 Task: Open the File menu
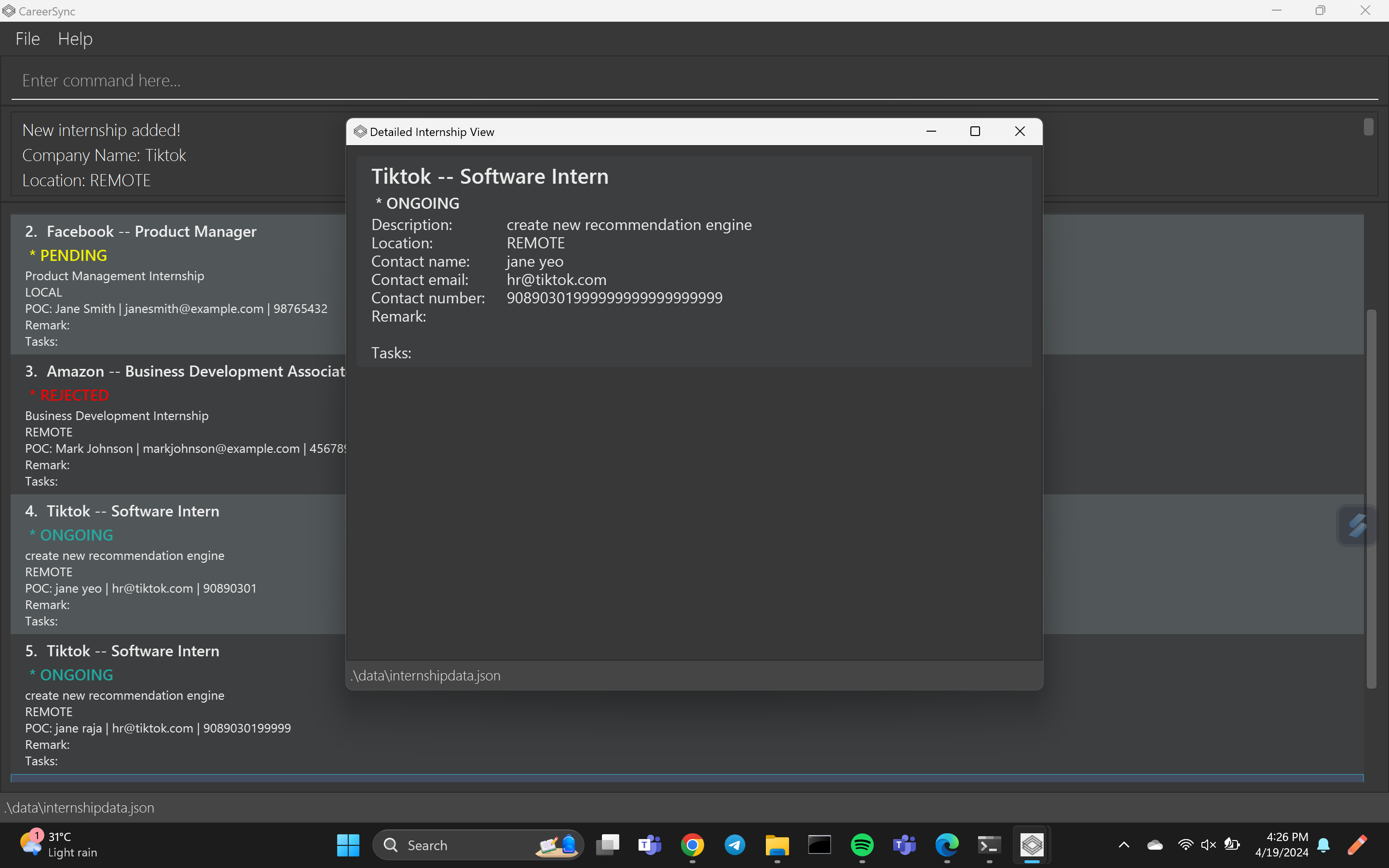[x=27, y=39]
